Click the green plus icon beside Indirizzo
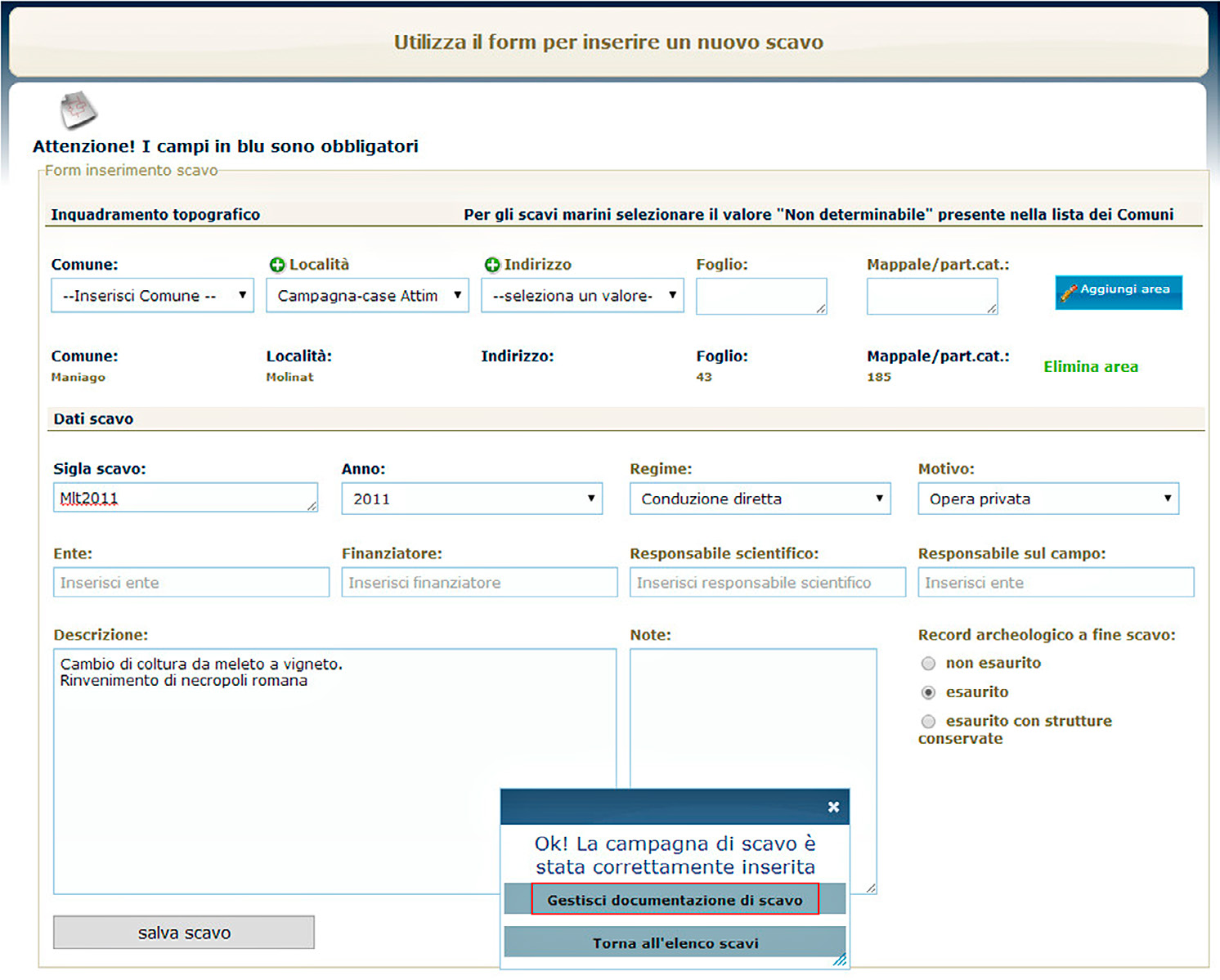 [x=492, y=265]
